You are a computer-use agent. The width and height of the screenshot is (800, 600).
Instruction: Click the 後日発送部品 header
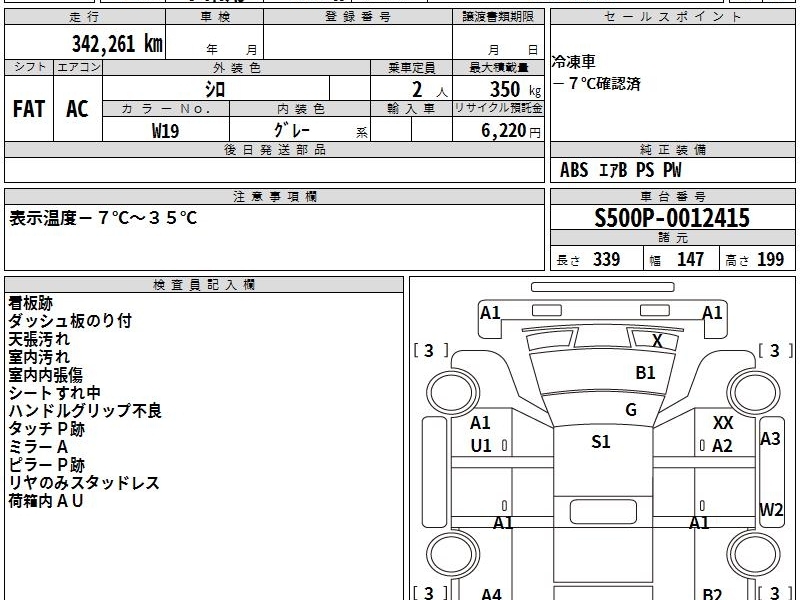274,150
